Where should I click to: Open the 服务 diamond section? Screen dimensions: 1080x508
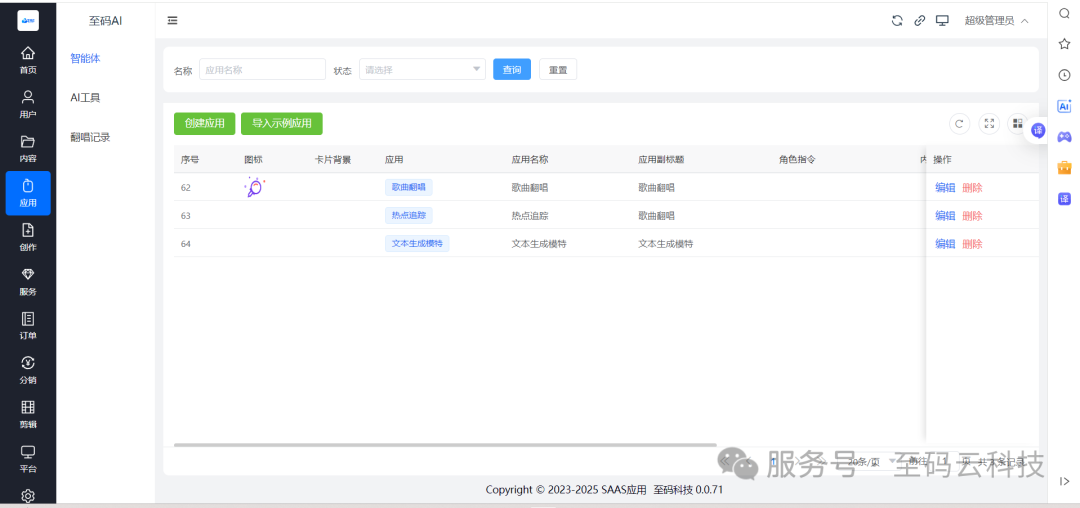coord(28,282)
